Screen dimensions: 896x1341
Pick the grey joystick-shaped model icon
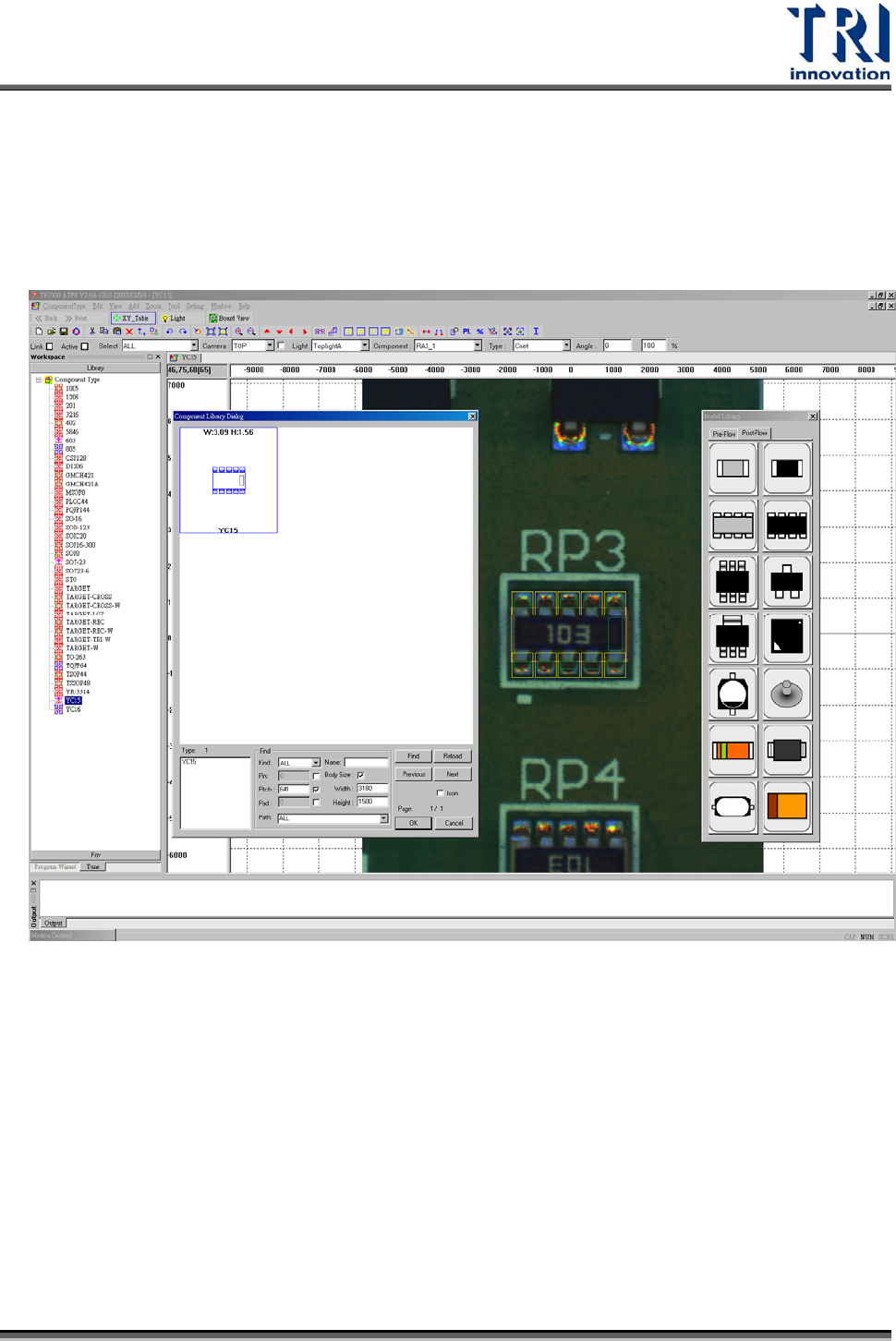pyautogui.click(x=787, y=694)
